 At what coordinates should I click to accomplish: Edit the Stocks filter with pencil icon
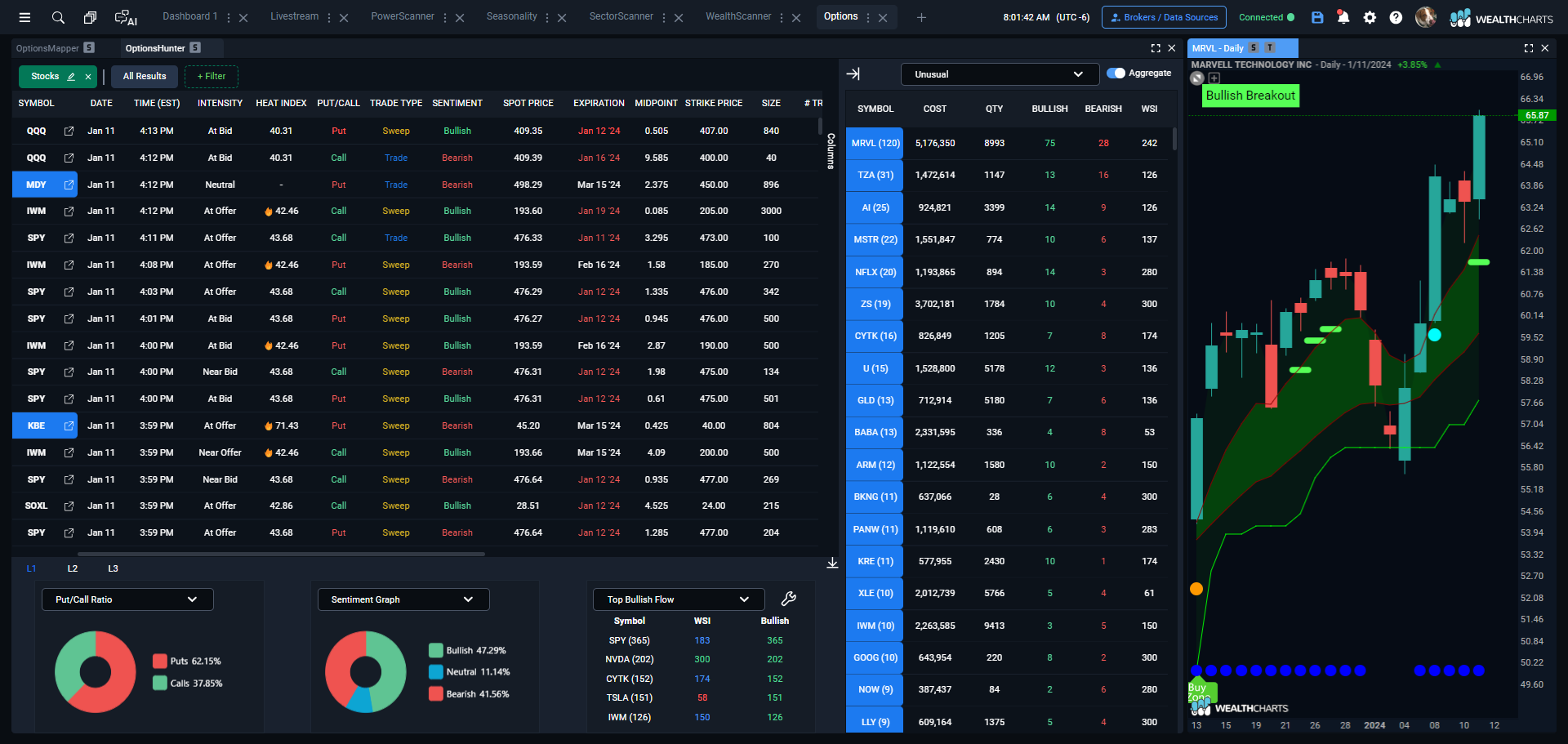(71, 77)
